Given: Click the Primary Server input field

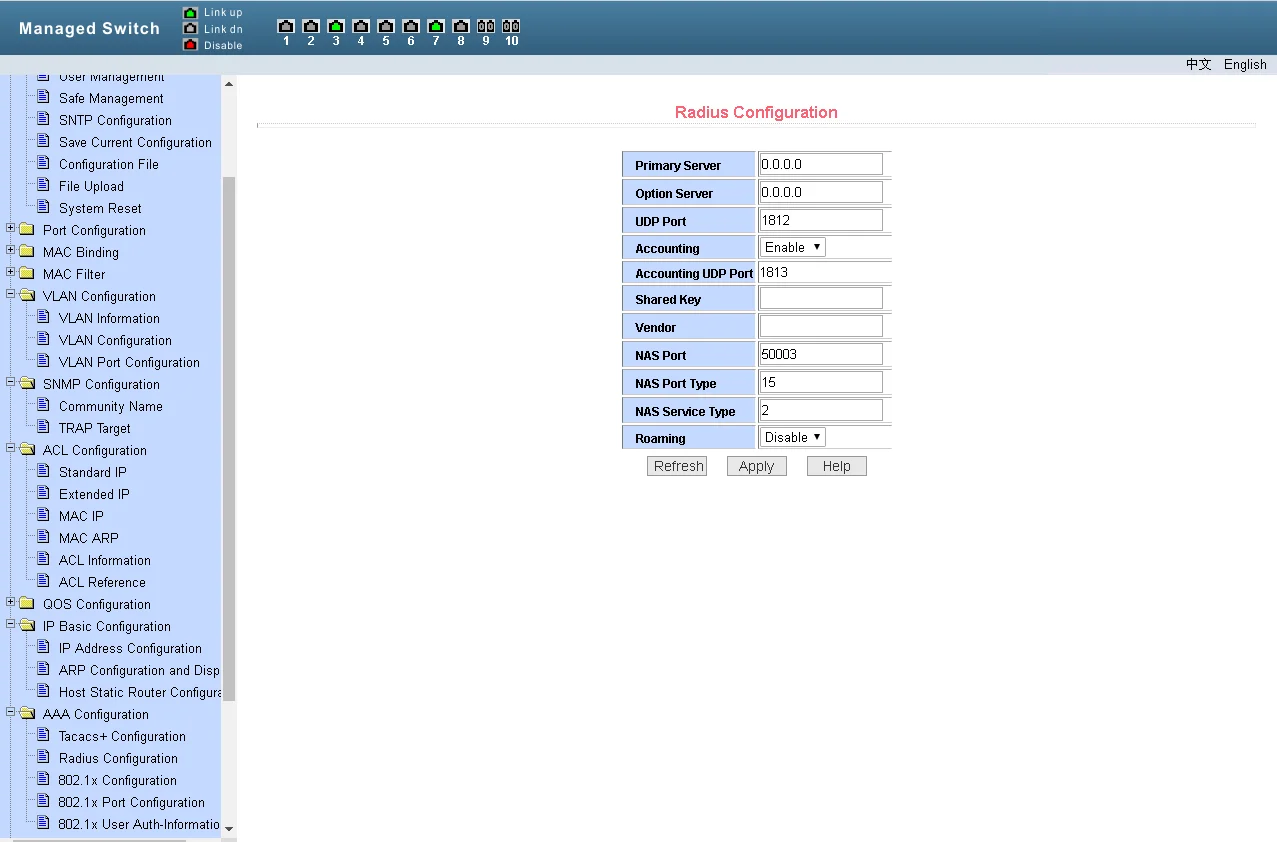Looking at the screenshot, I should click(x=821, y=164).
